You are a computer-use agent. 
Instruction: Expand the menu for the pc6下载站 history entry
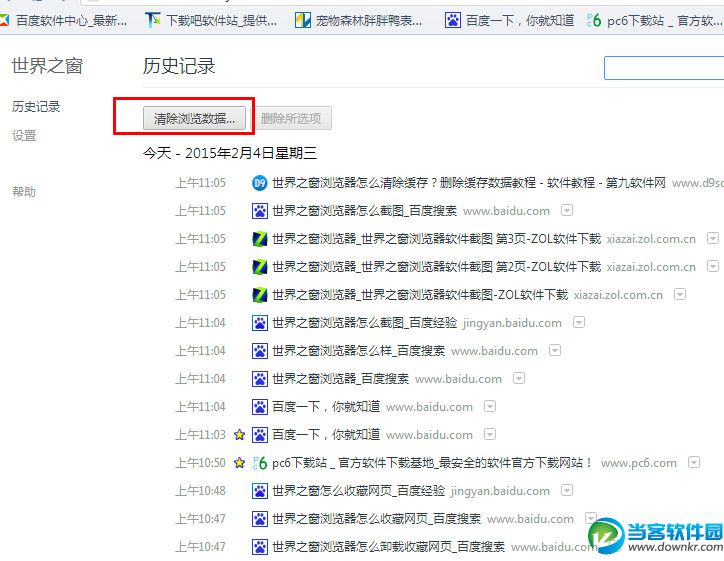694,462
